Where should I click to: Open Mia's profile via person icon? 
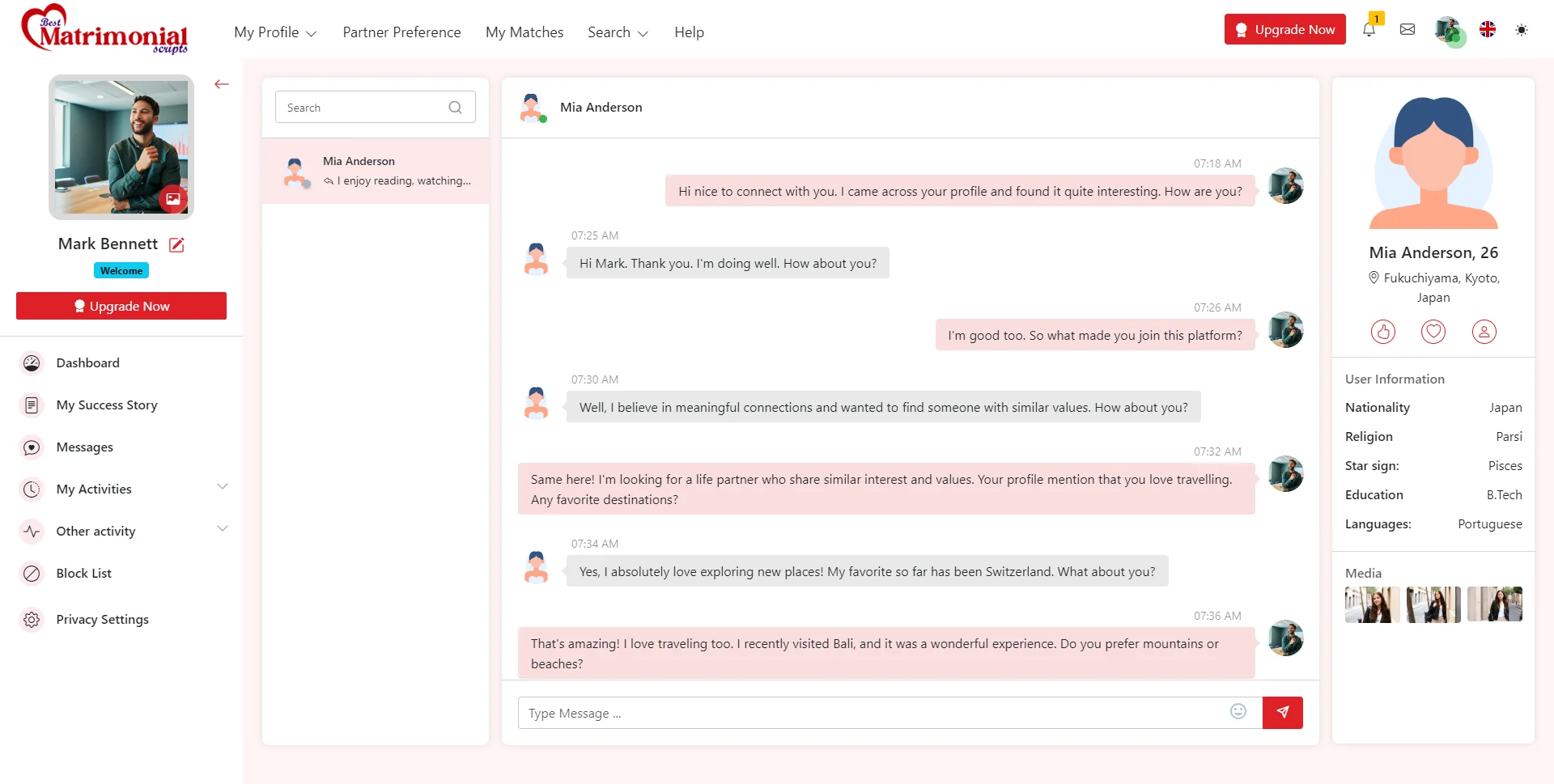pyautogui.click(x=1484, y=332)
